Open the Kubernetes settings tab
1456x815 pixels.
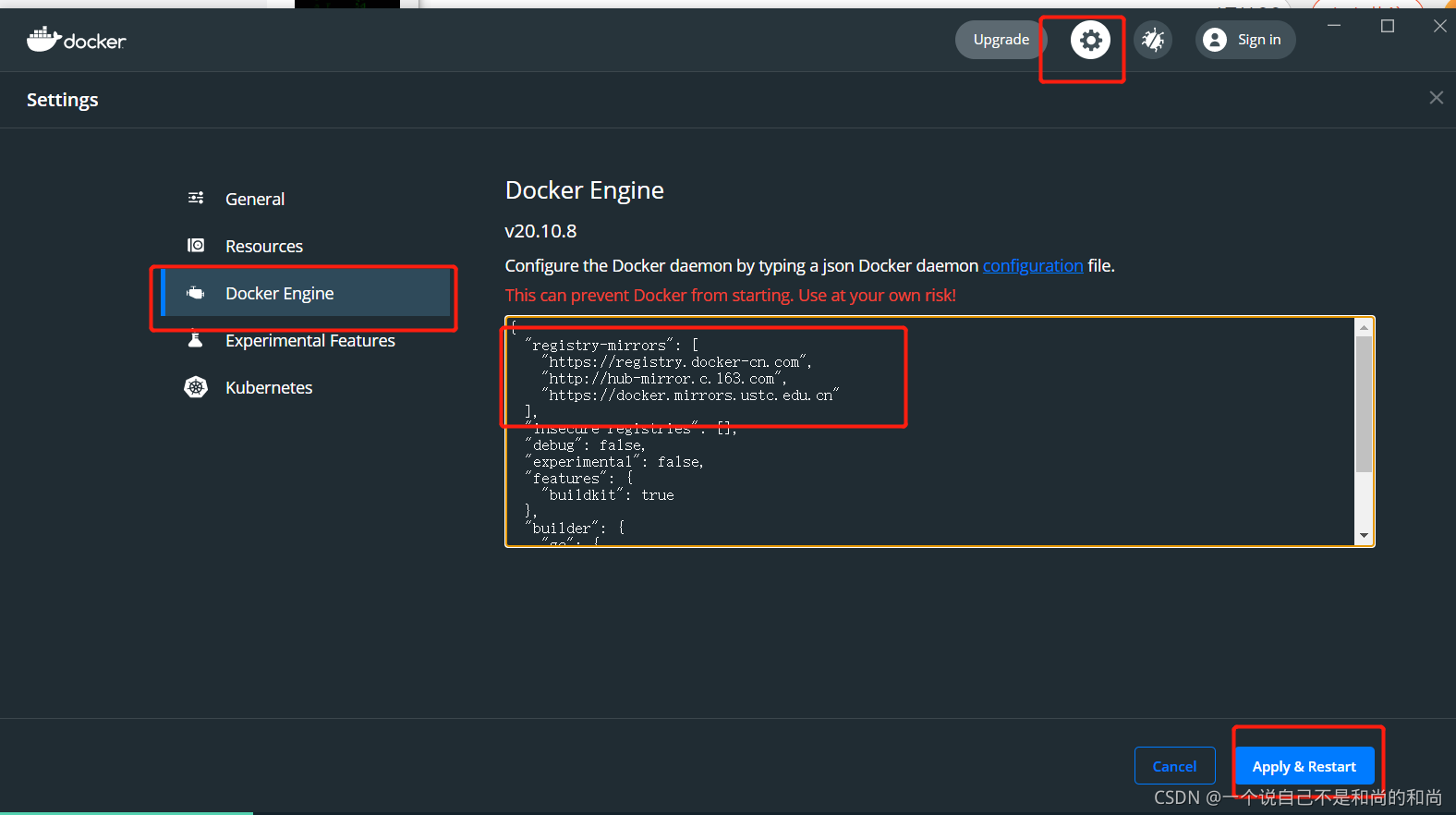(x=305, y=387)
